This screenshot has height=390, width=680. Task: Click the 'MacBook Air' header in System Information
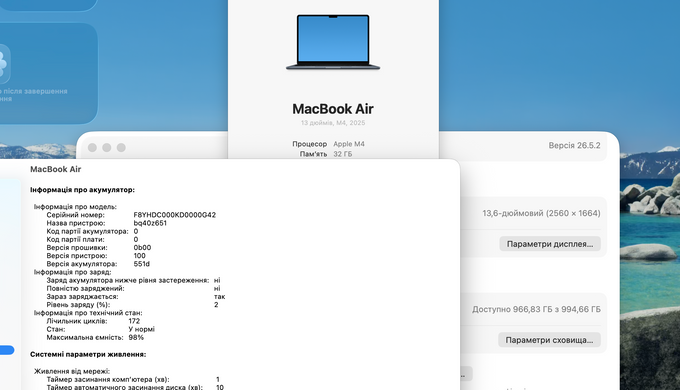pos(56,169)
